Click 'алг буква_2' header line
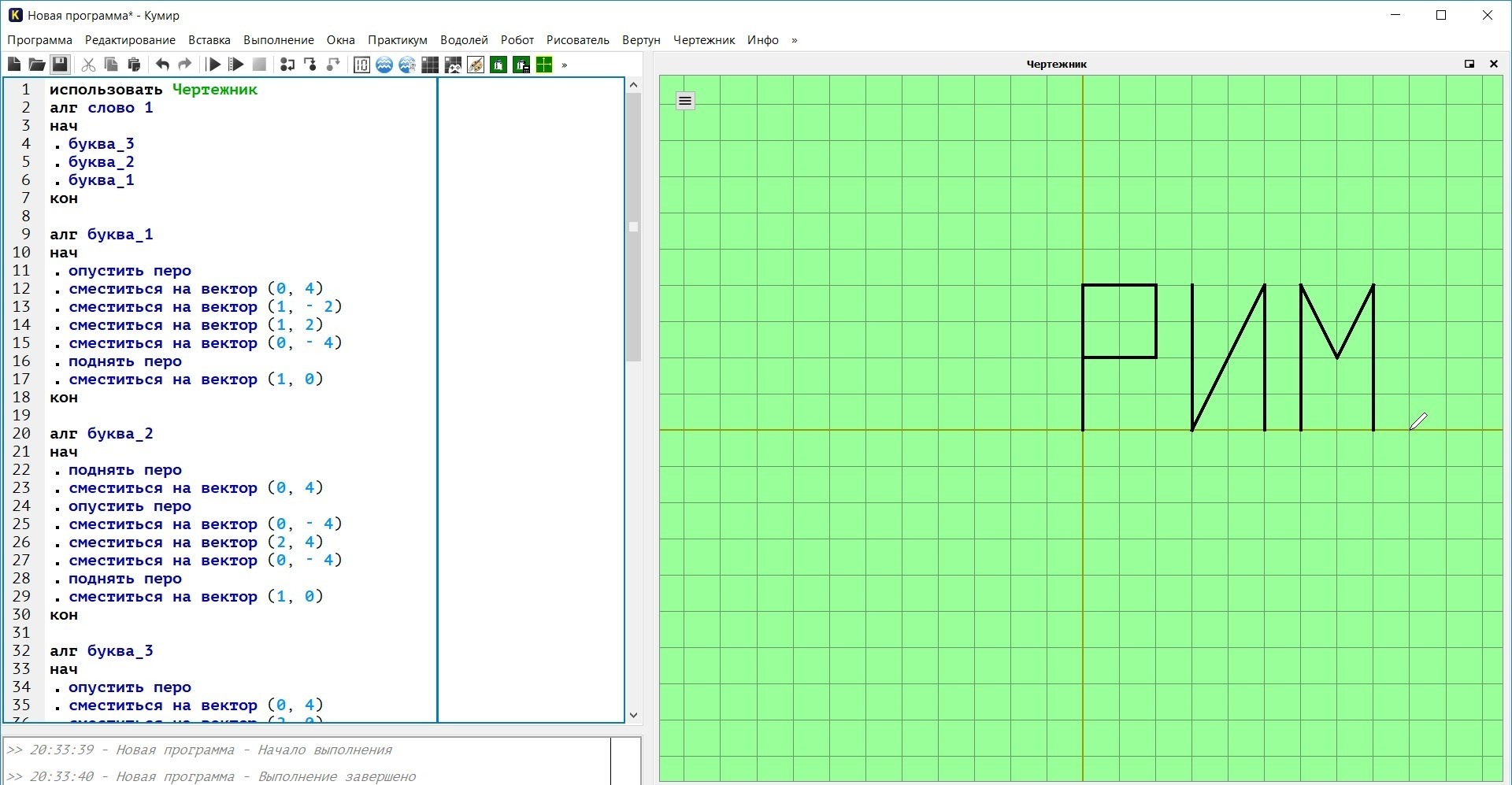This screenshot has width=1512, height=785. 101,434
